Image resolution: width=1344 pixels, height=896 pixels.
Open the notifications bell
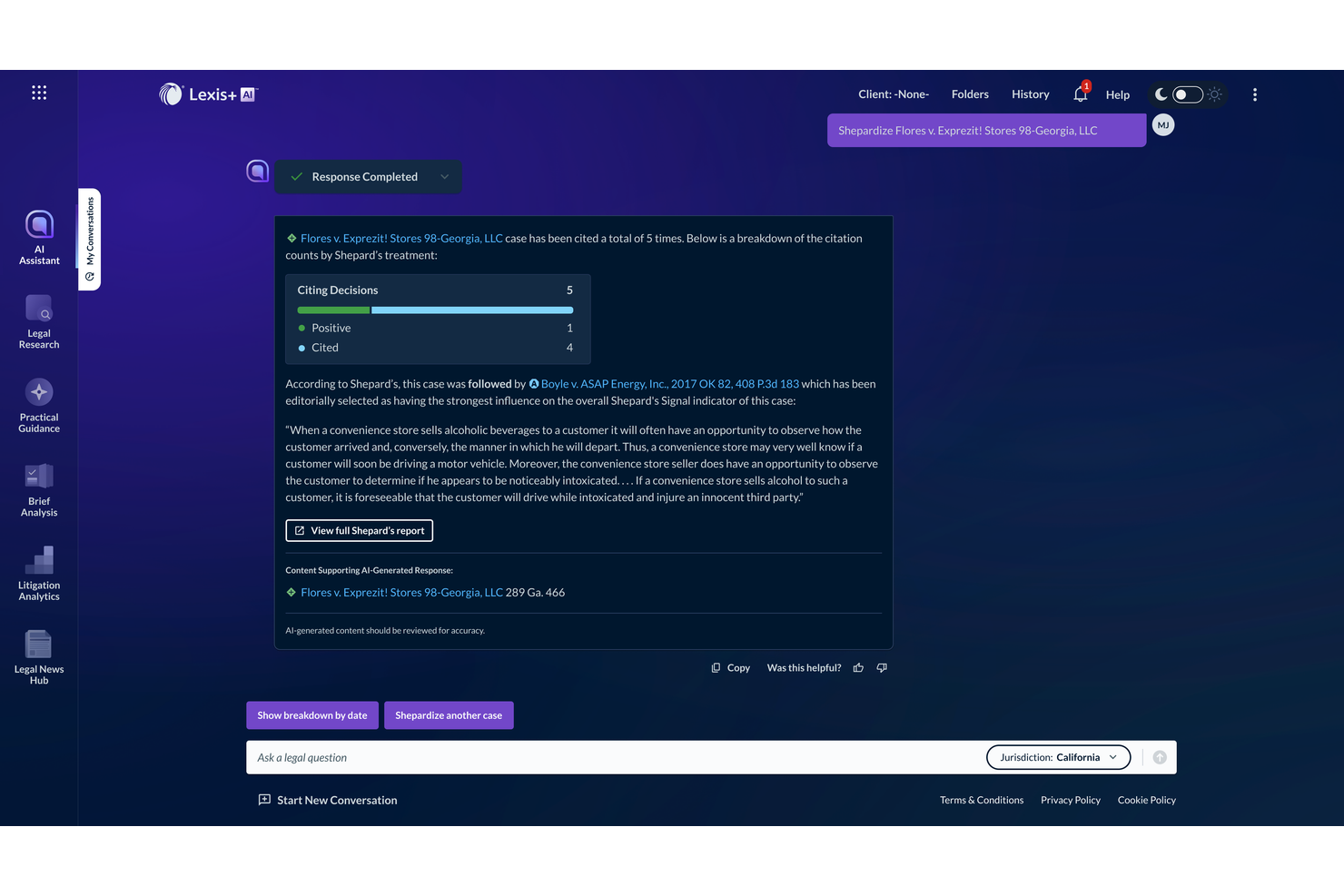(1080, 94)
